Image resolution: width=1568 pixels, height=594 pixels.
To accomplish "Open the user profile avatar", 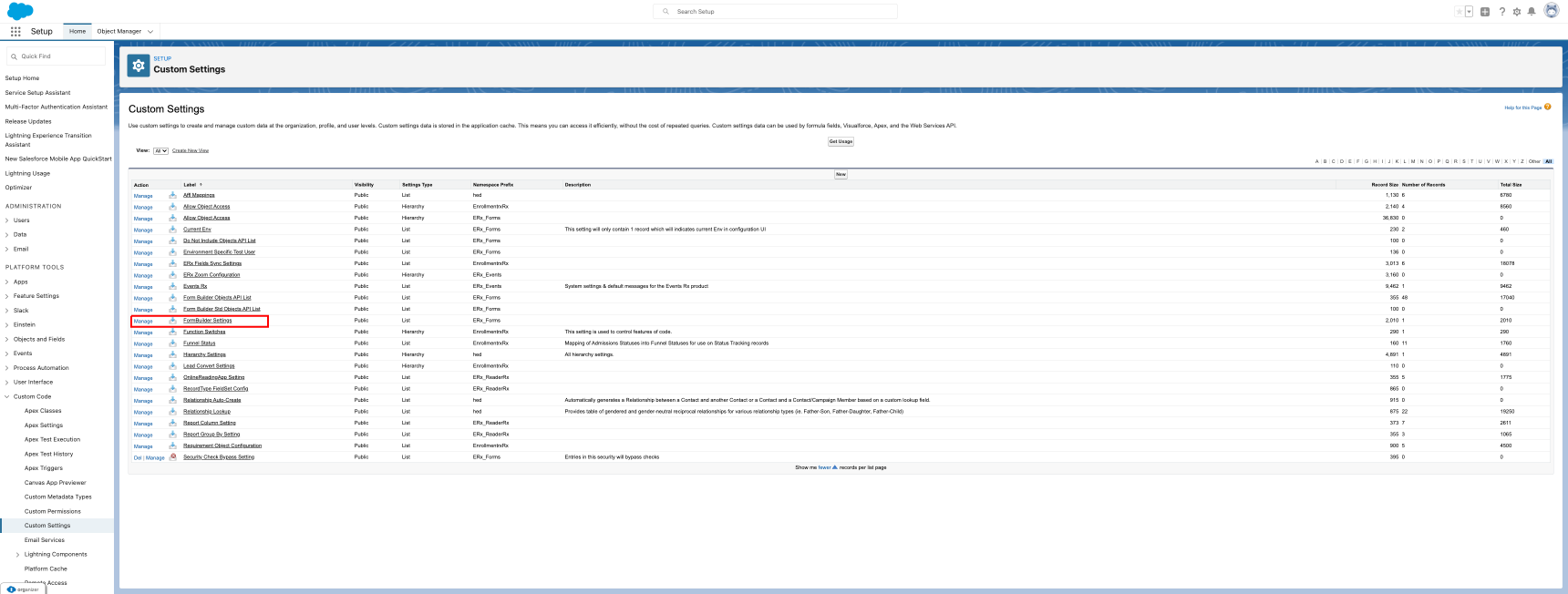I will coord(1551,11).
